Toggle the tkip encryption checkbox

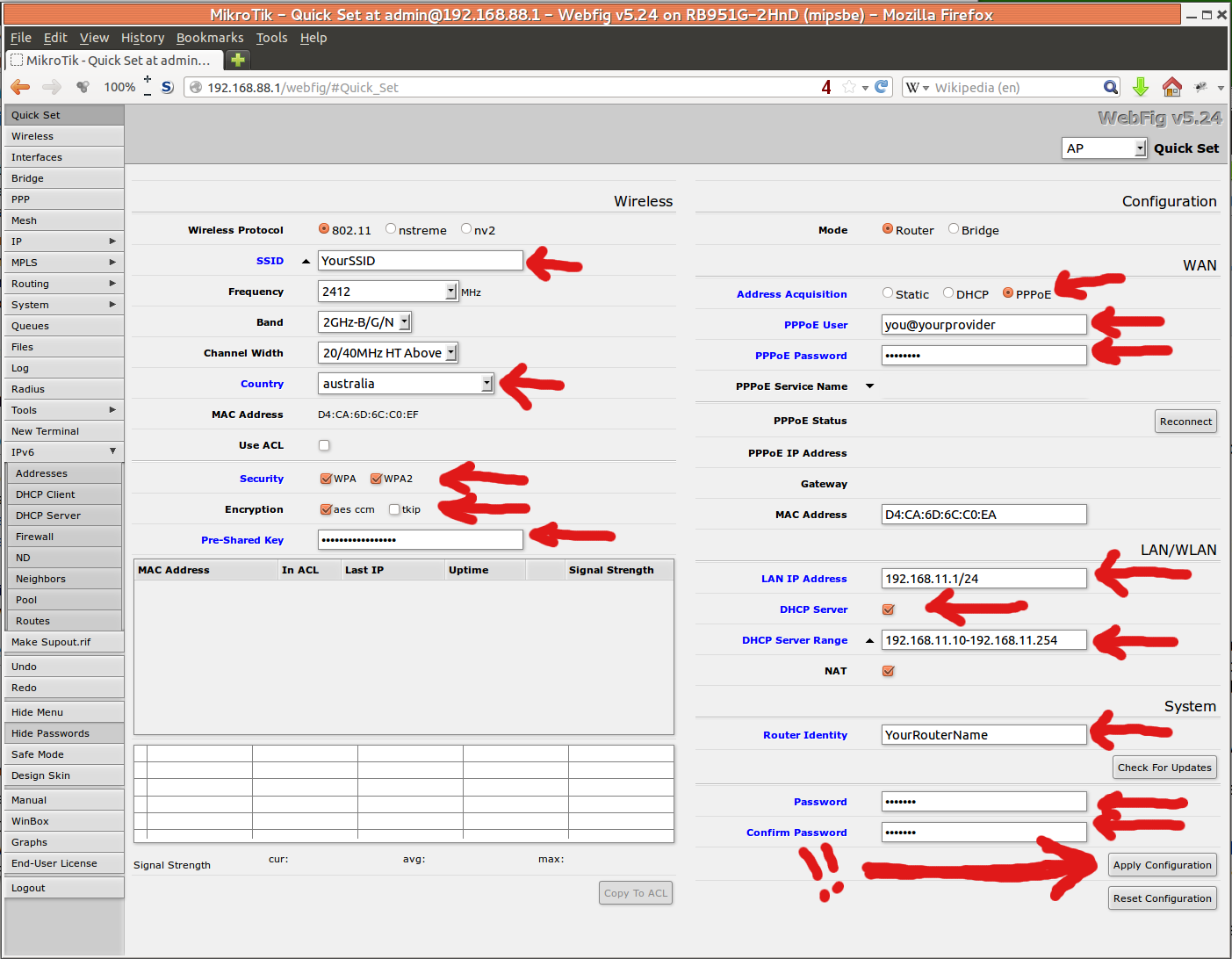[x=394, y=509]
